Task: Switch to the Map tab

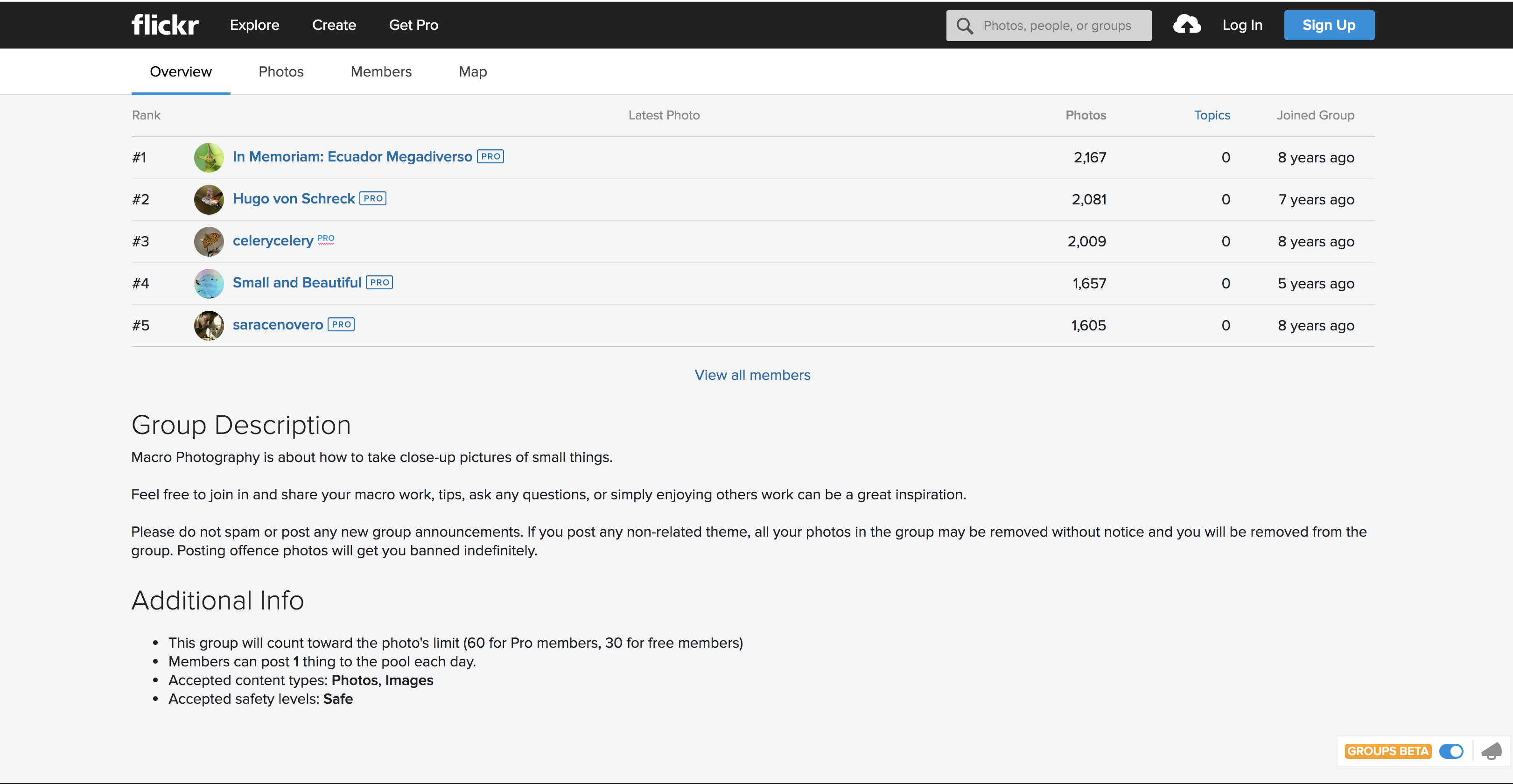Action: click(x=473, y=72)
